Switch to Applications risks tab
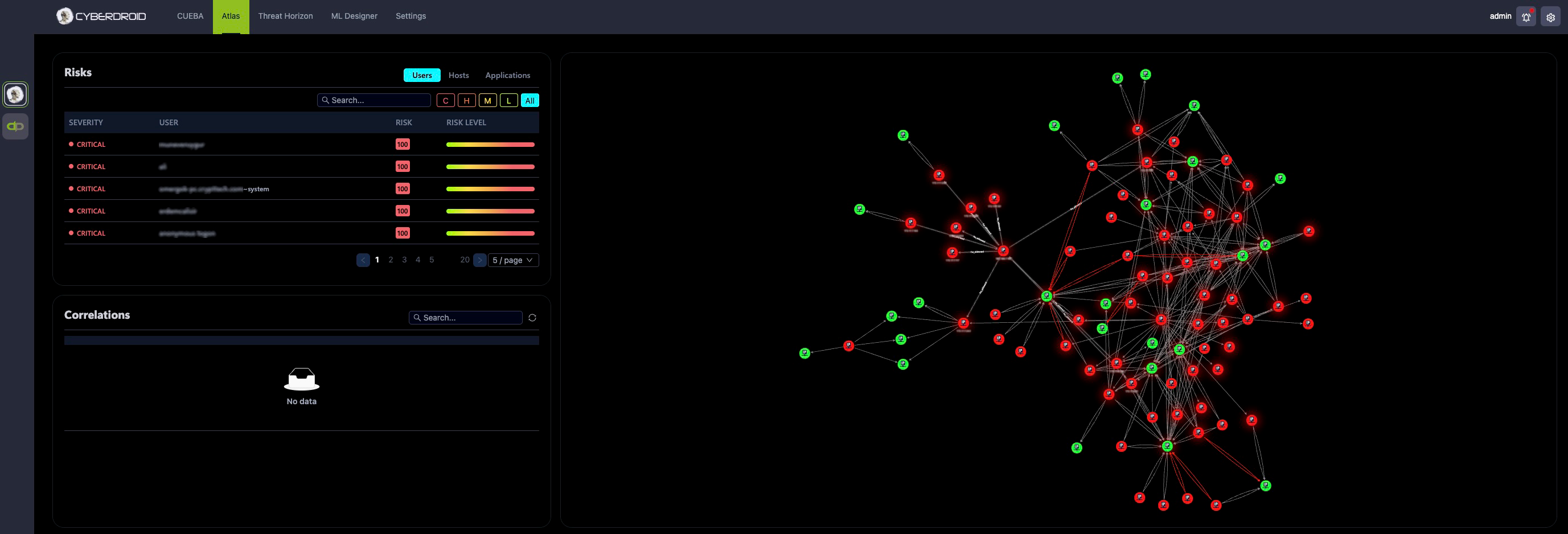1568x534 pixels. click(x=508, y=76)
